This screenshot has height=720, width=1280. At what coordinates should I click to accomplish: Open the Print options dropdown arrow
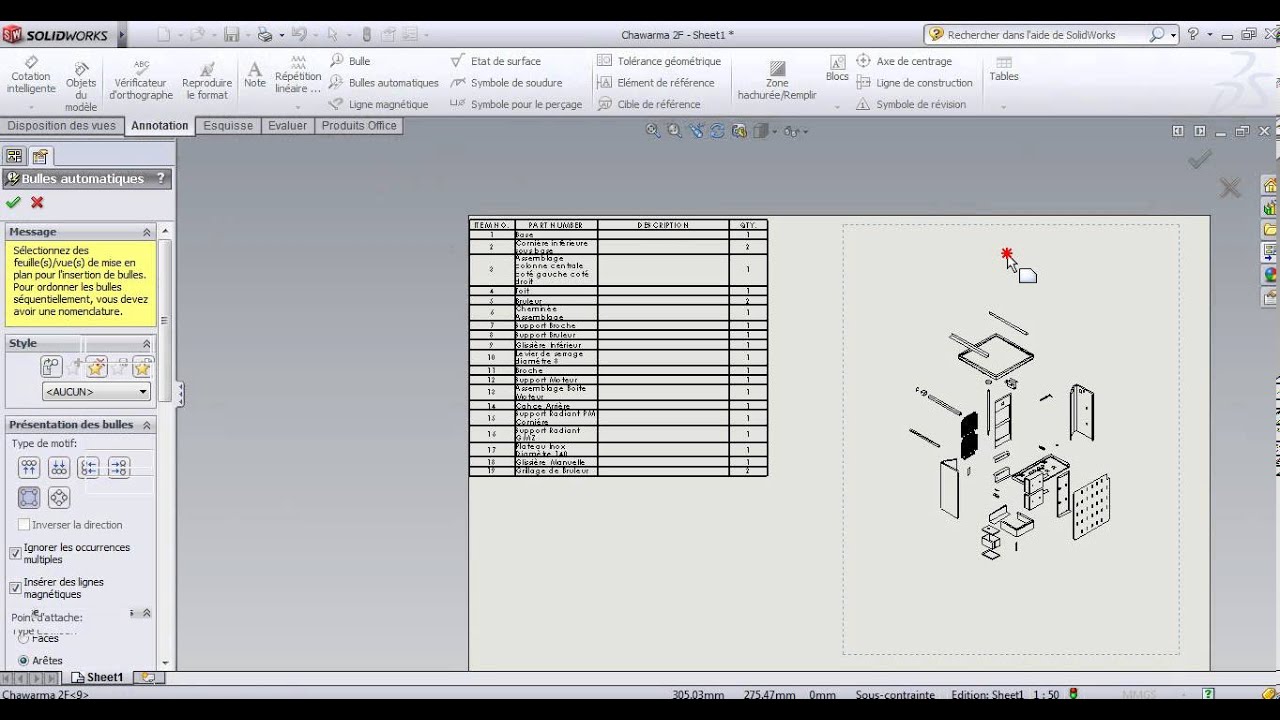click(281, 35)
